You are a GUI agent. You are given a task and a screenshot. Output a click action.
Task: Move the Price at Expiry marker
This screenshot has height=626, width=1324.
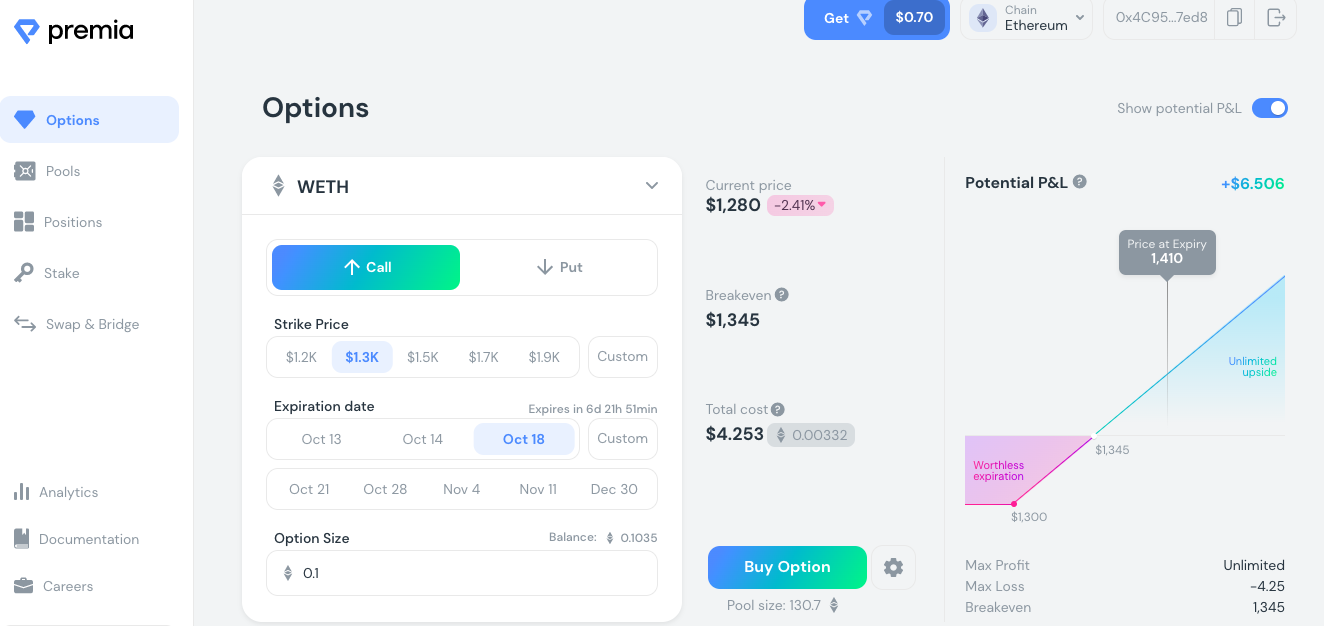pos(1167,252)
